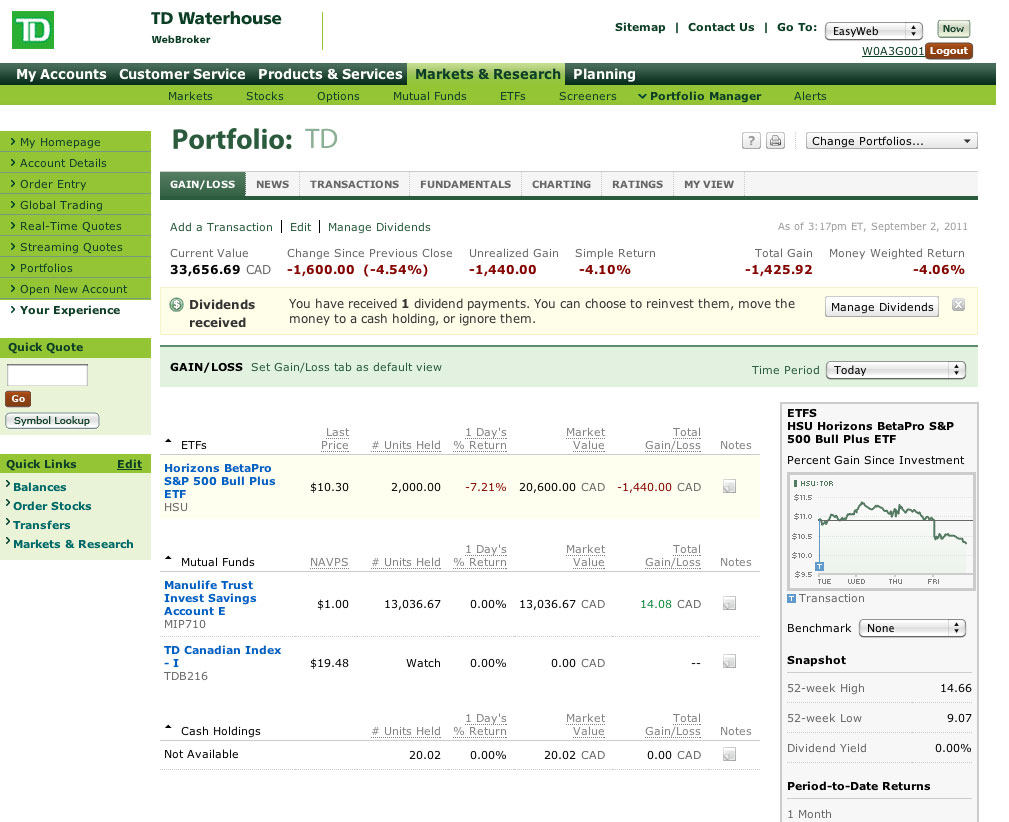Click the TD logo in the header
Viewport: 1009px width, 822px height.
coord(32,29)
